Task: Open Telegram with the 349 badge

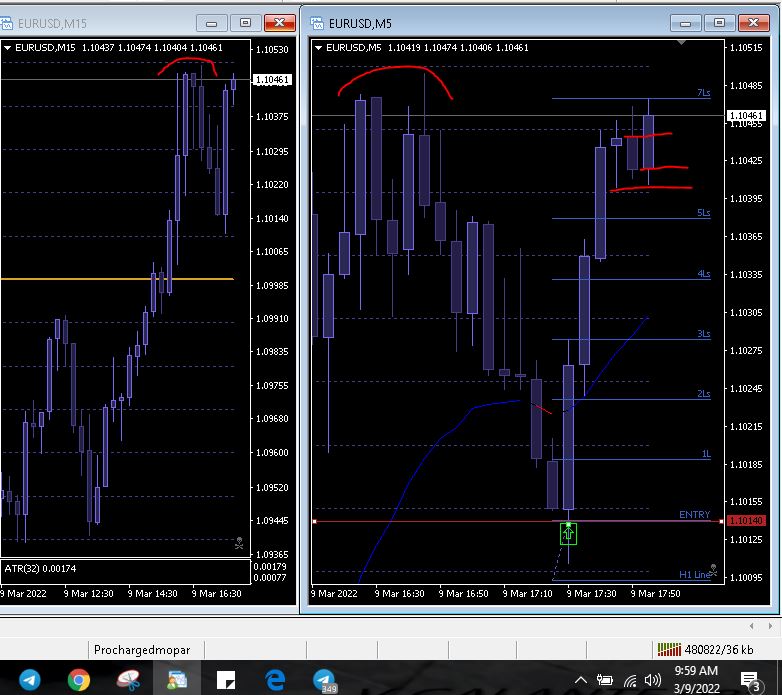Action: [x=324, y=680]
